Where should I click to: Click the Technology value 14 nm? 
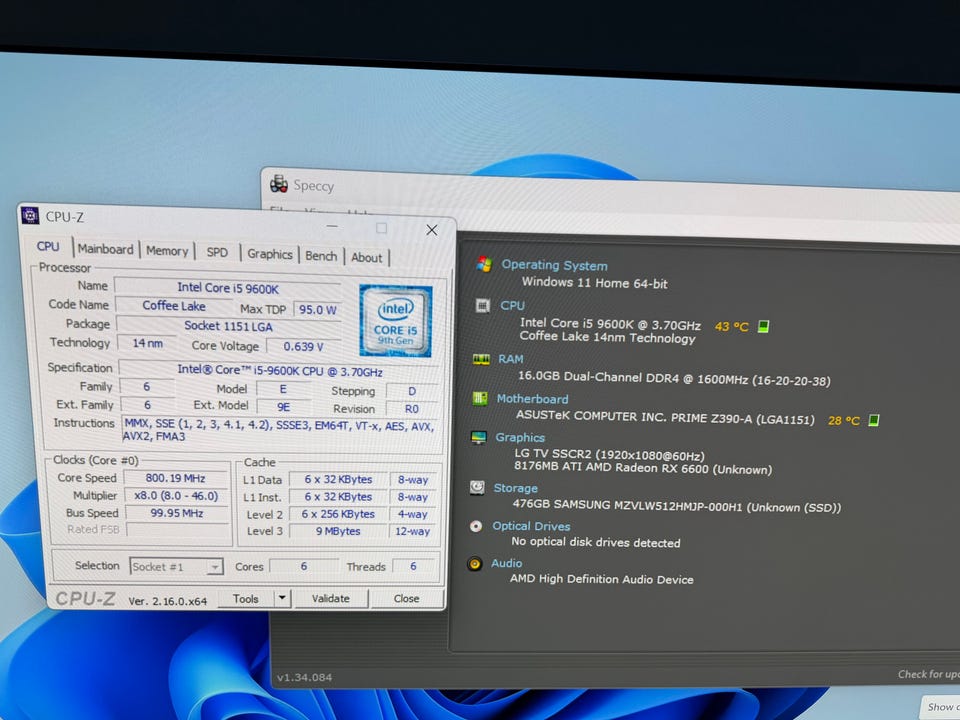pos(148,343)
